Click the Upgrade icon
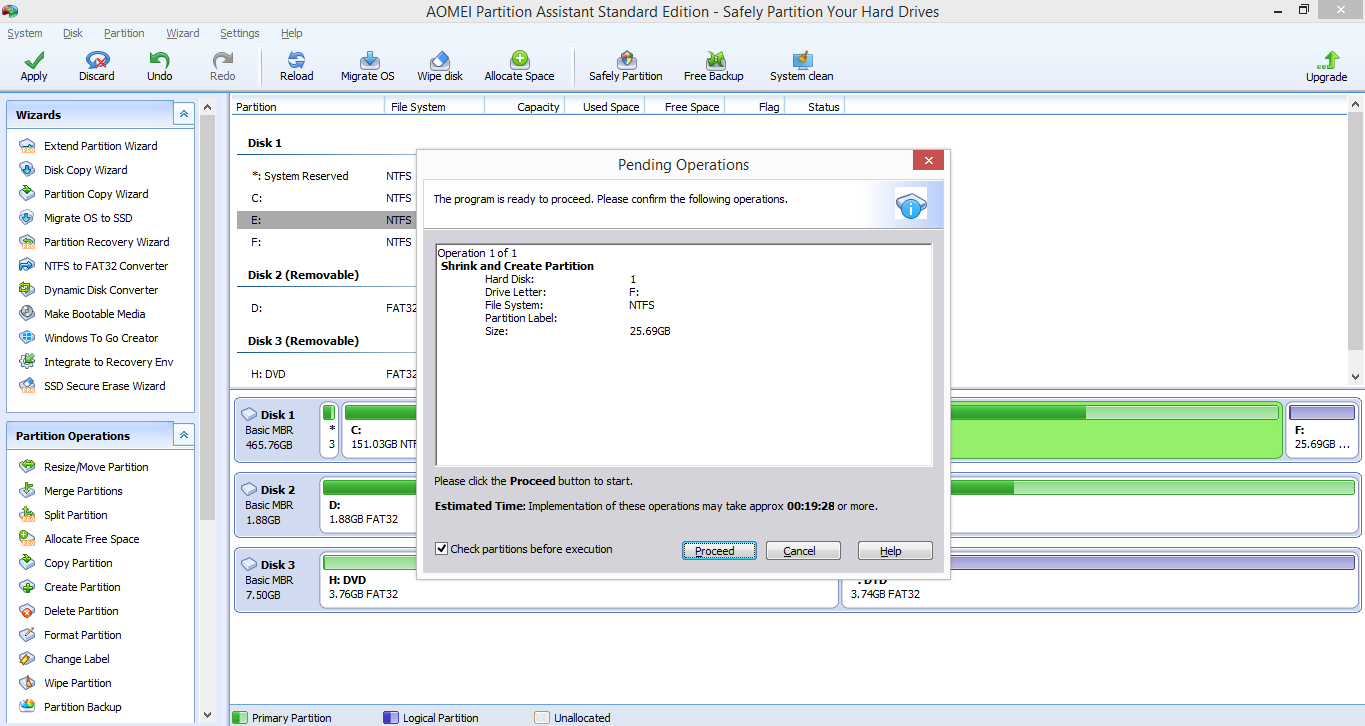1365x726 pixels. pos(1326,67)
